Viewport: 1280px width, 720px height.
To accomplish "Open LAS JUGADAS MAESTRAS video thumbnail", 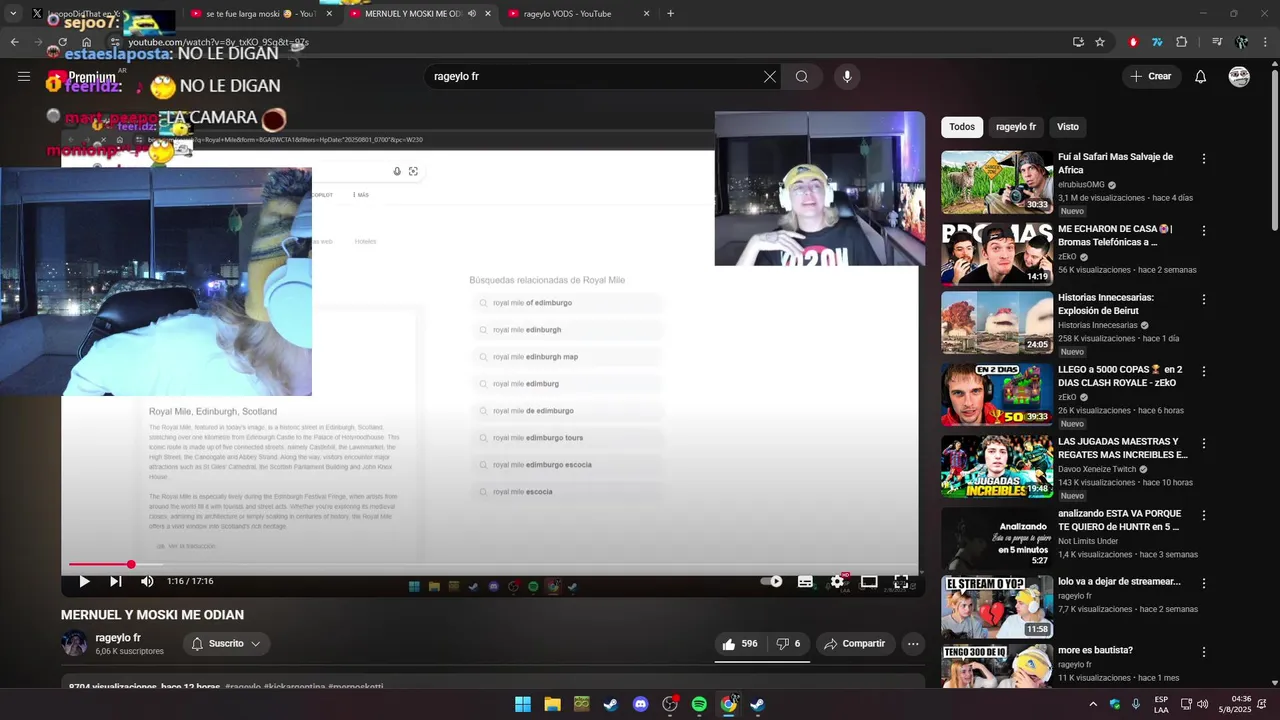I will coord(997,467).
